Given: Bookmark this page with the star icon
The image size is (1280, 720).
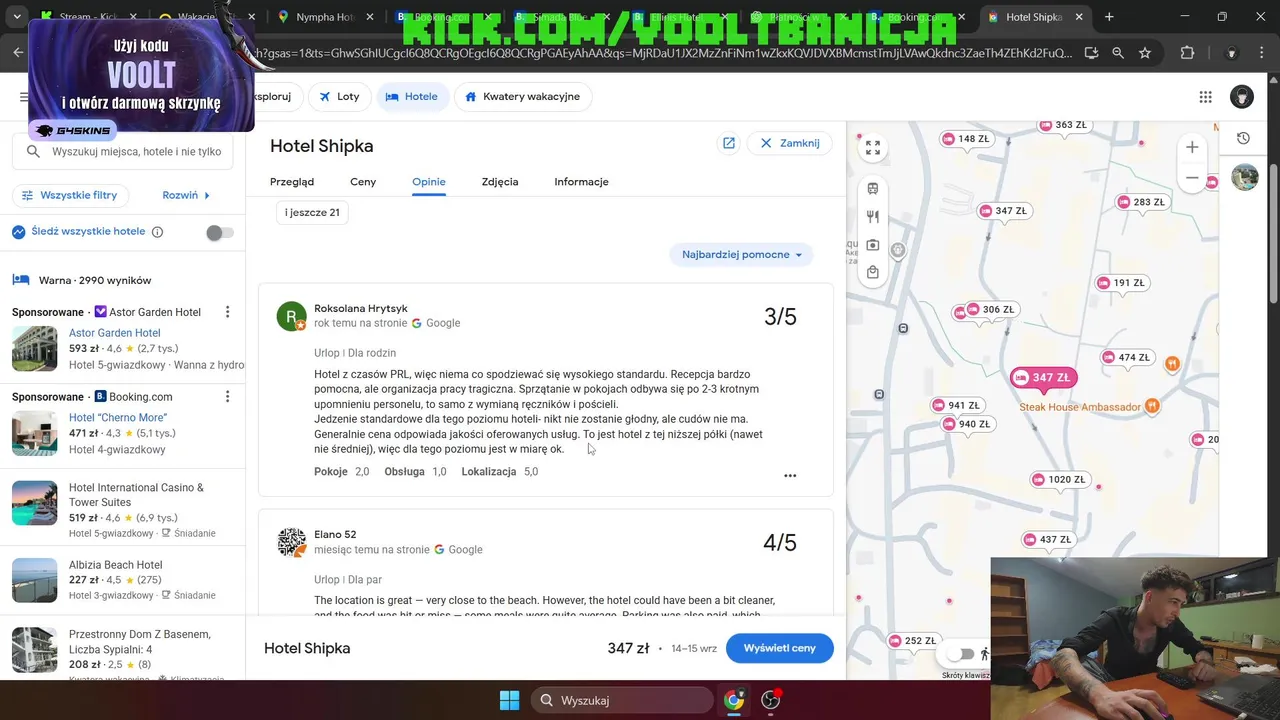Looking at the screenshot, I should tap(1145, 53).
